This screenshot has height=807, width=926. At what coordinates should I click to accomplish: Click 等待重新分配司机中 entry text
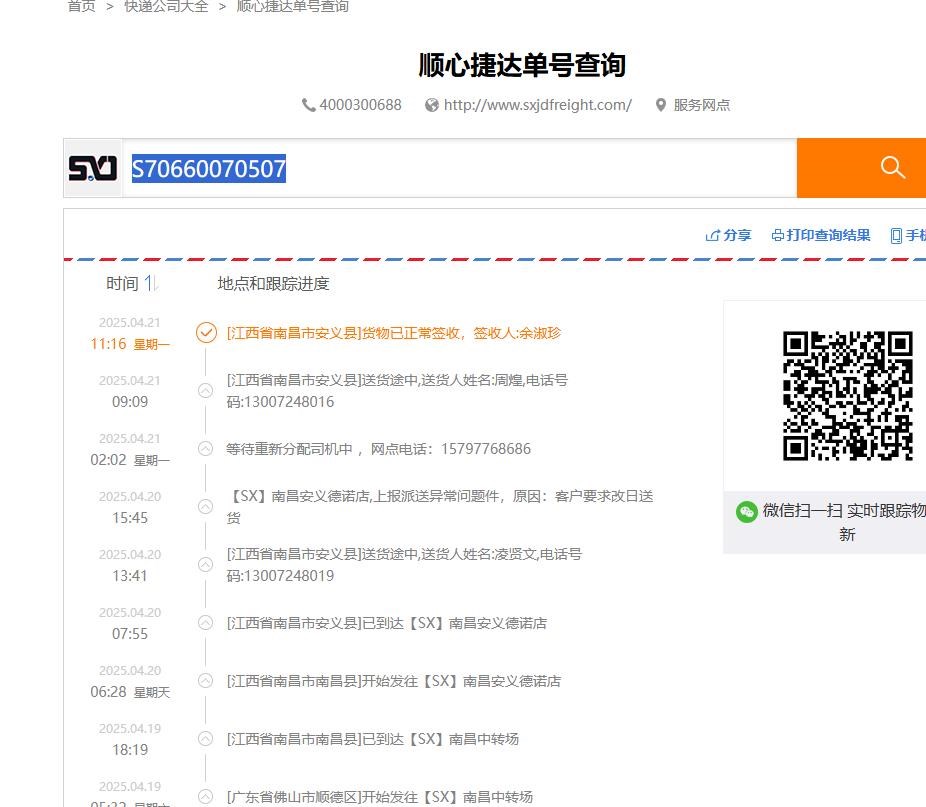379,449
